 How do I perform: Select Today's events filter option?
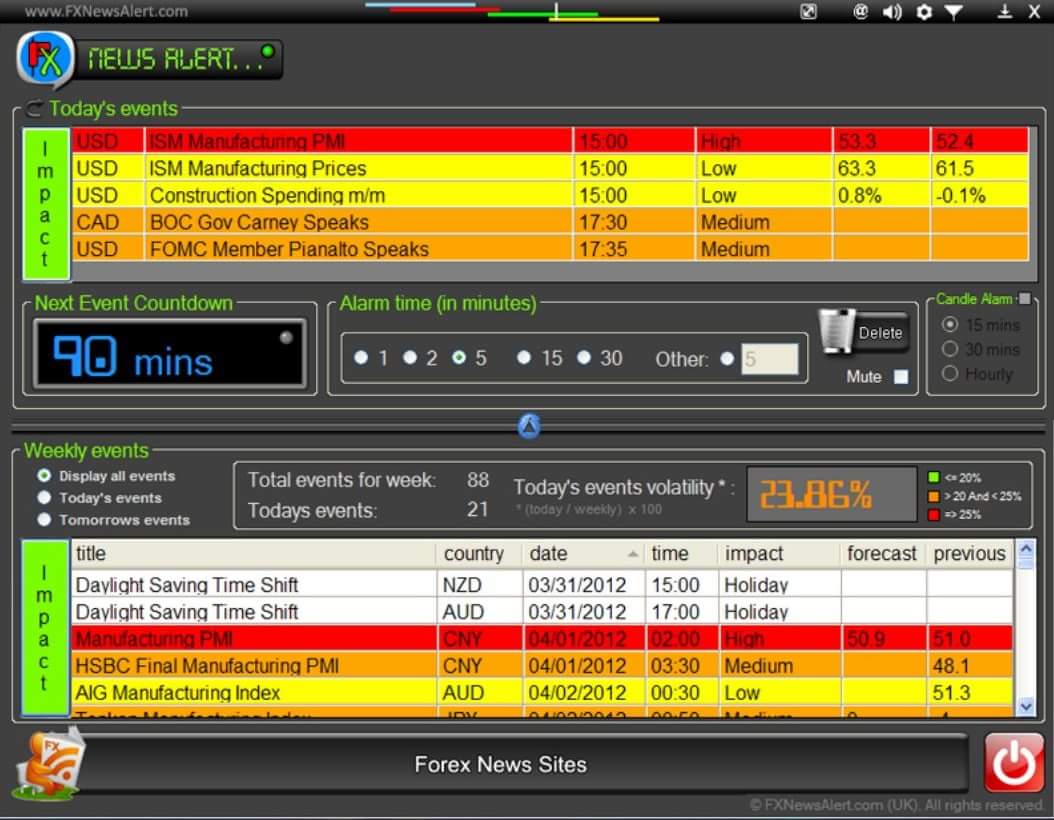coord(44,497)
